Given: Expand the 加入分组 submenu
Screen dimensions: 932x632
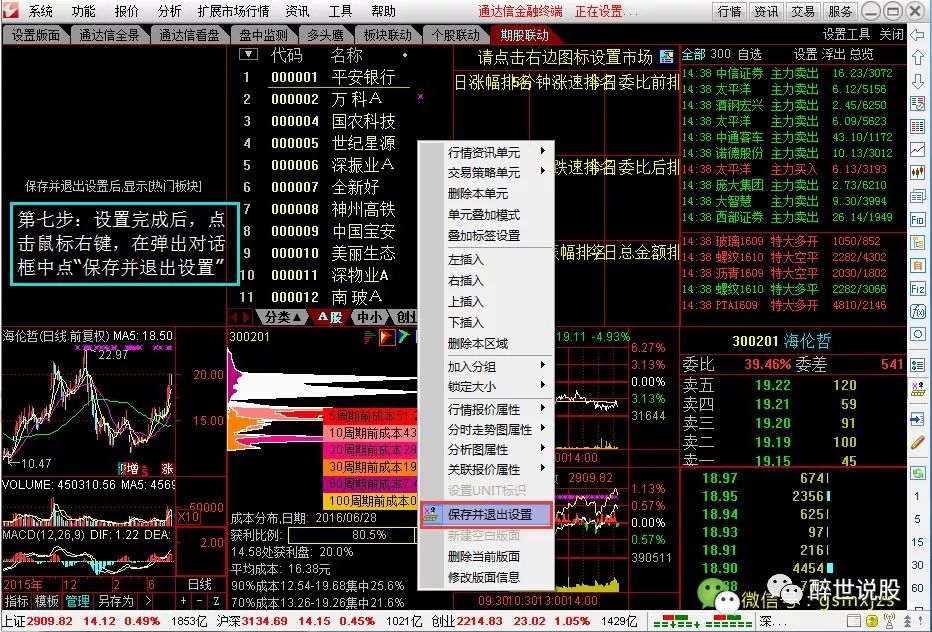Looking at the screenshot, I should tap(486, 366).
